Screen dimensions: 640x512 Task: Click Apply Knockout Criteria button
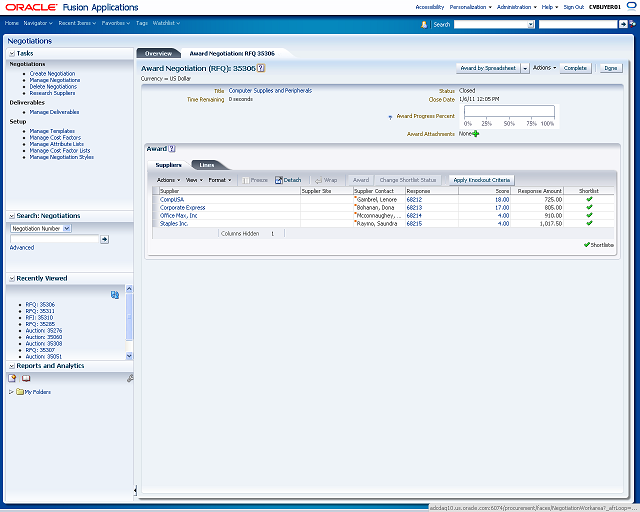click(x=482, y=180)
